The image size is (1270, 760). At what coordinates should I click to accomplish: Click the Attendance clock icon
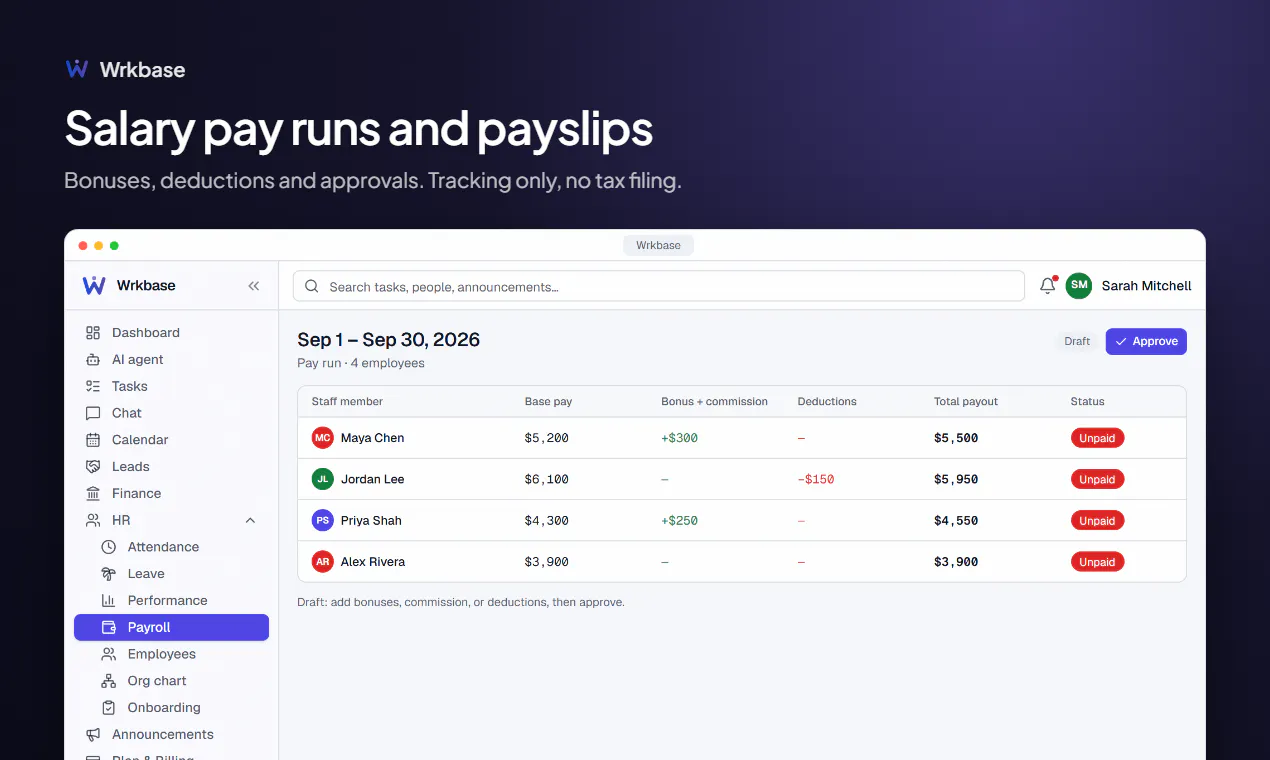tap(109, 547)
